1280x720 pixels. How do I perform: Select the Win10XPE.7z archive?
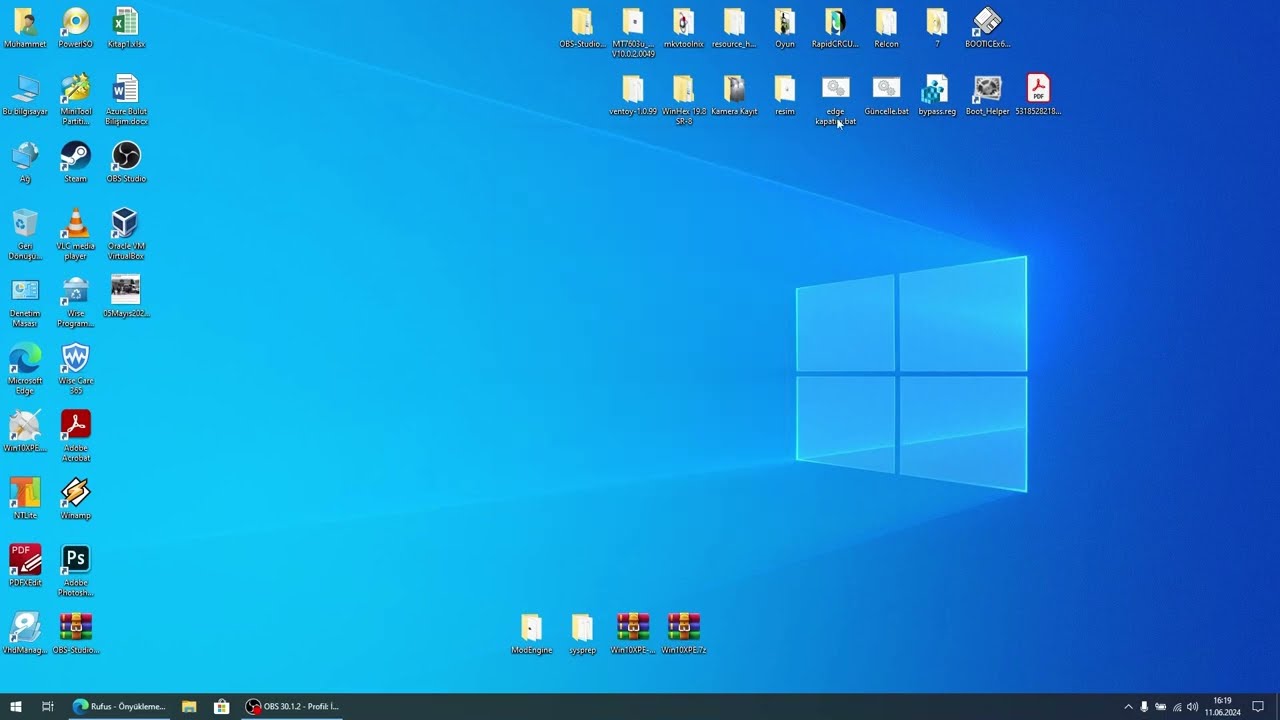[x=684, y=634]
